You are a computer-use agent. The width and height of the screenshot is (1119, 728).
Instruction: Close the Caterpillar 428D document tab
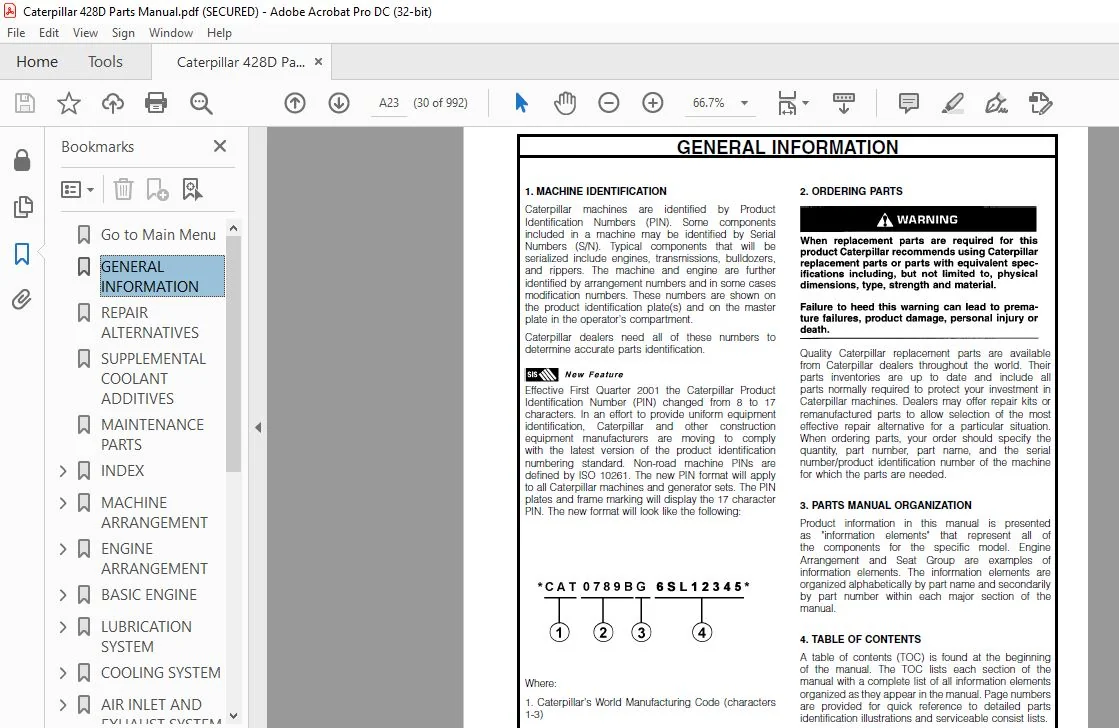pyautogui.click(x=318, y=62)
